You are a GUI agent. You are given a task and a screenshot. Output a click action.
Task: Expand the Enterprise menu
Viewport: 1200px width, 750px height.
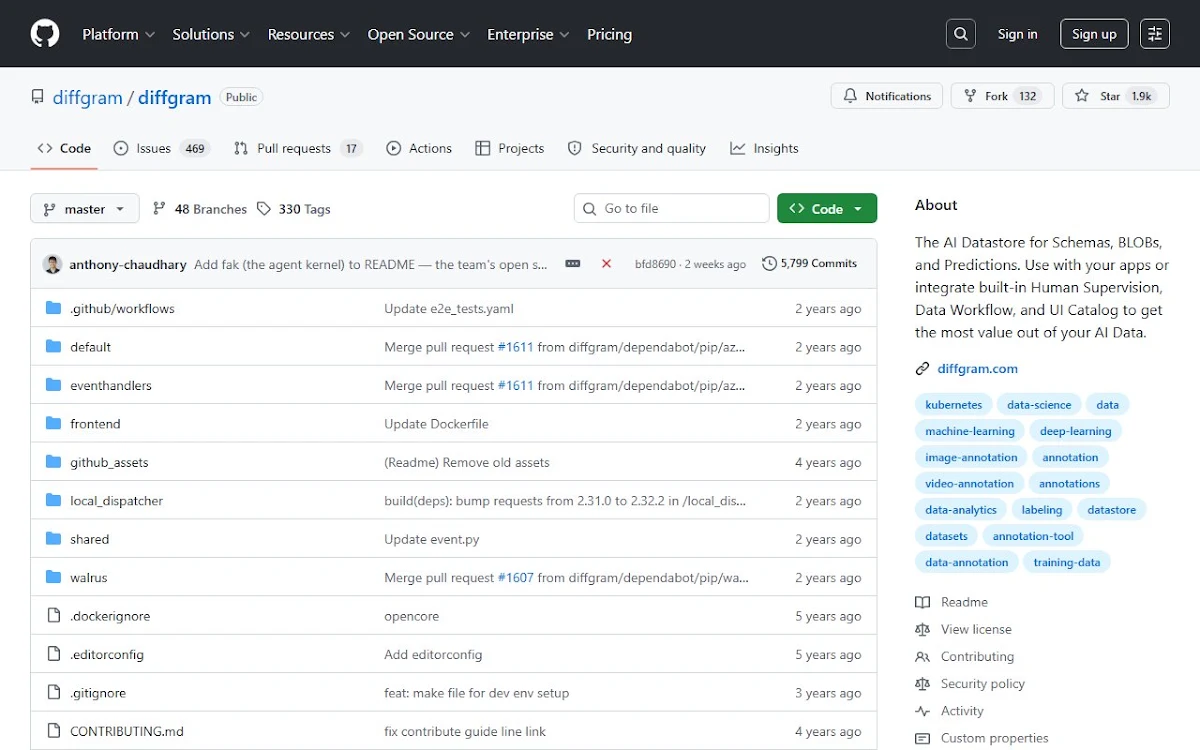click(x=528, y=34)
